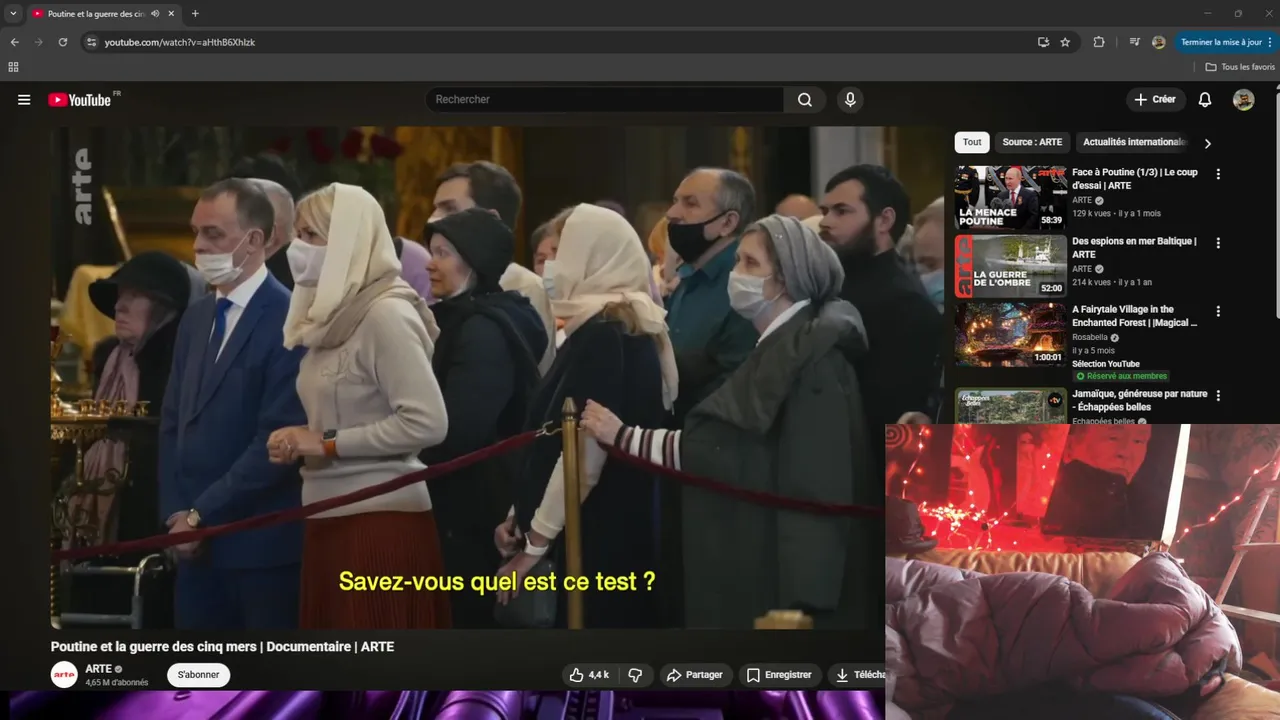1280x720 pixels.
Task: Click the video title 'Poutine et la guerre des cinq mers'
Action: [222, 647]
